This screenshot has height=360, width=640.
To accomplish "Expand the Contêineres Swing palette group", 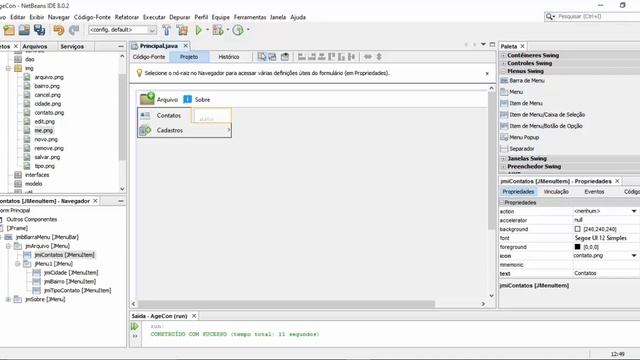I will pyautogui.click(x=503, y=56).
